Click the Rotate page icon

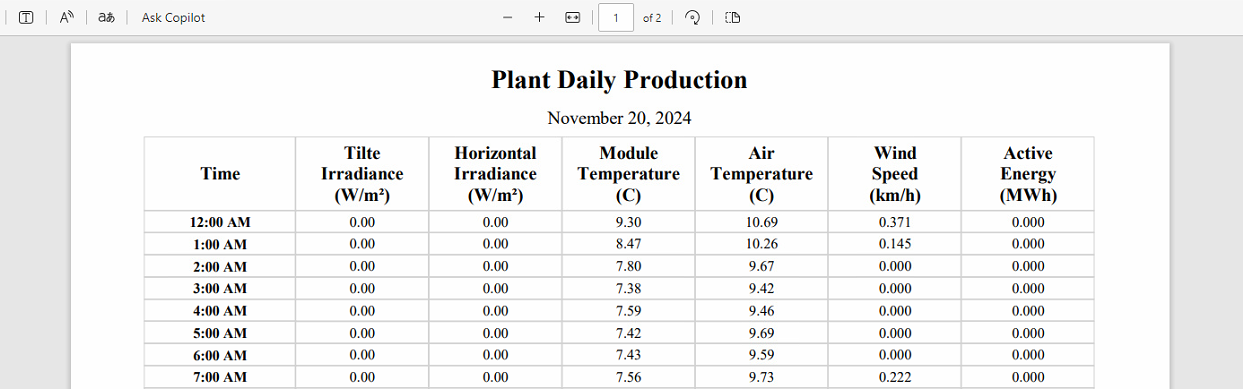pos(692,17)
